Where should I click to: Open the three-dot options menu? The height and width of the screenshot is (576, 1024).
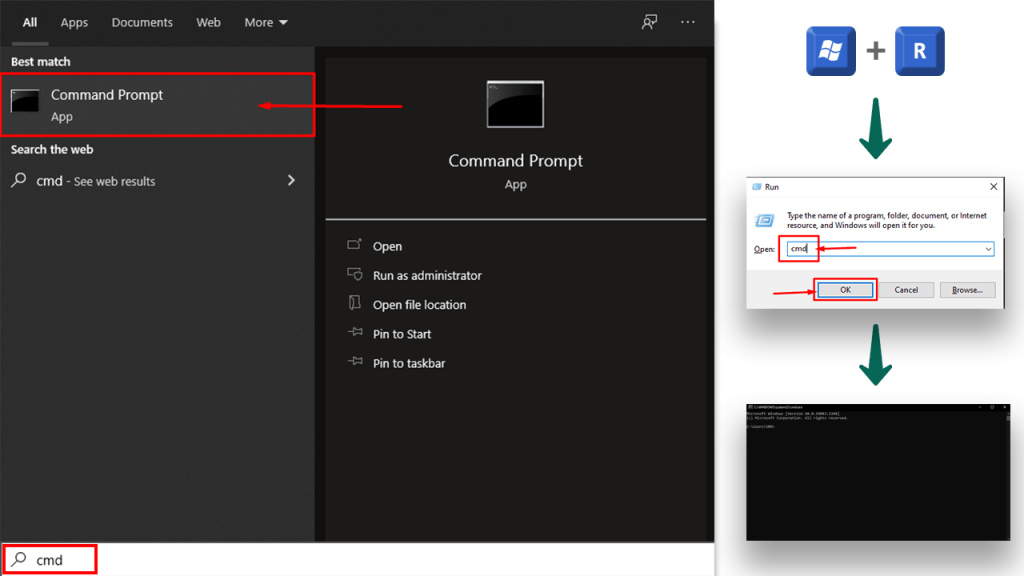coord(687,22)
